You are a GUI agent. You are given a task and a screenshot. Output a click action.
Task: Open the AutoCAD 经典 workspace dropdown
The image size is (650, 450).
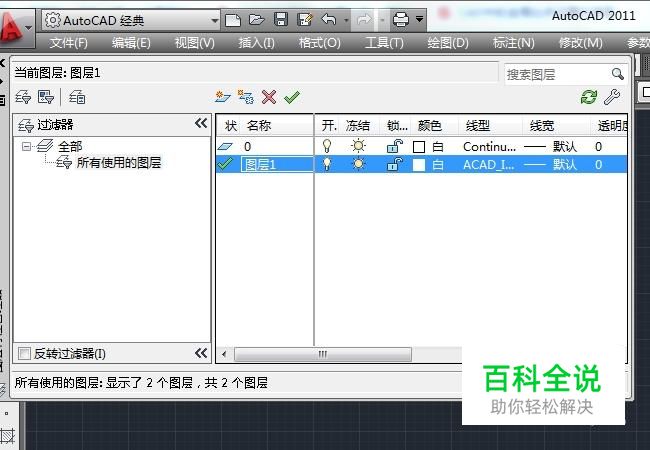pyautogui.click(x=214, y=20)
